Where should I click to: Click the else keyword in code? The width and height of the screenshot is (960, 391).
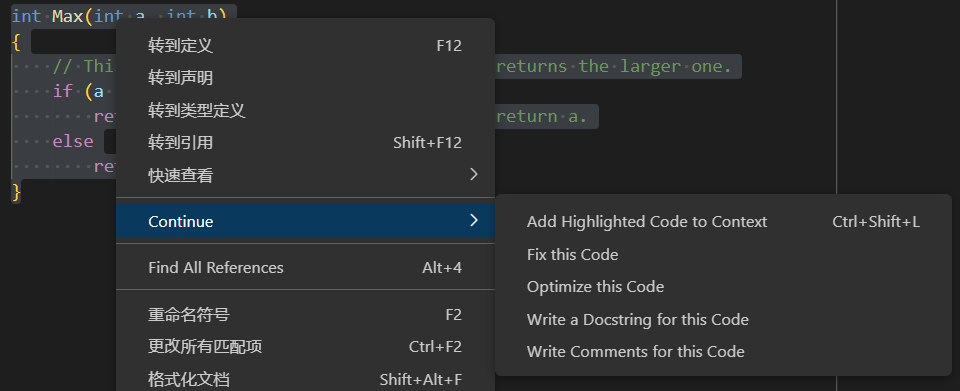[x=73, y=141]
